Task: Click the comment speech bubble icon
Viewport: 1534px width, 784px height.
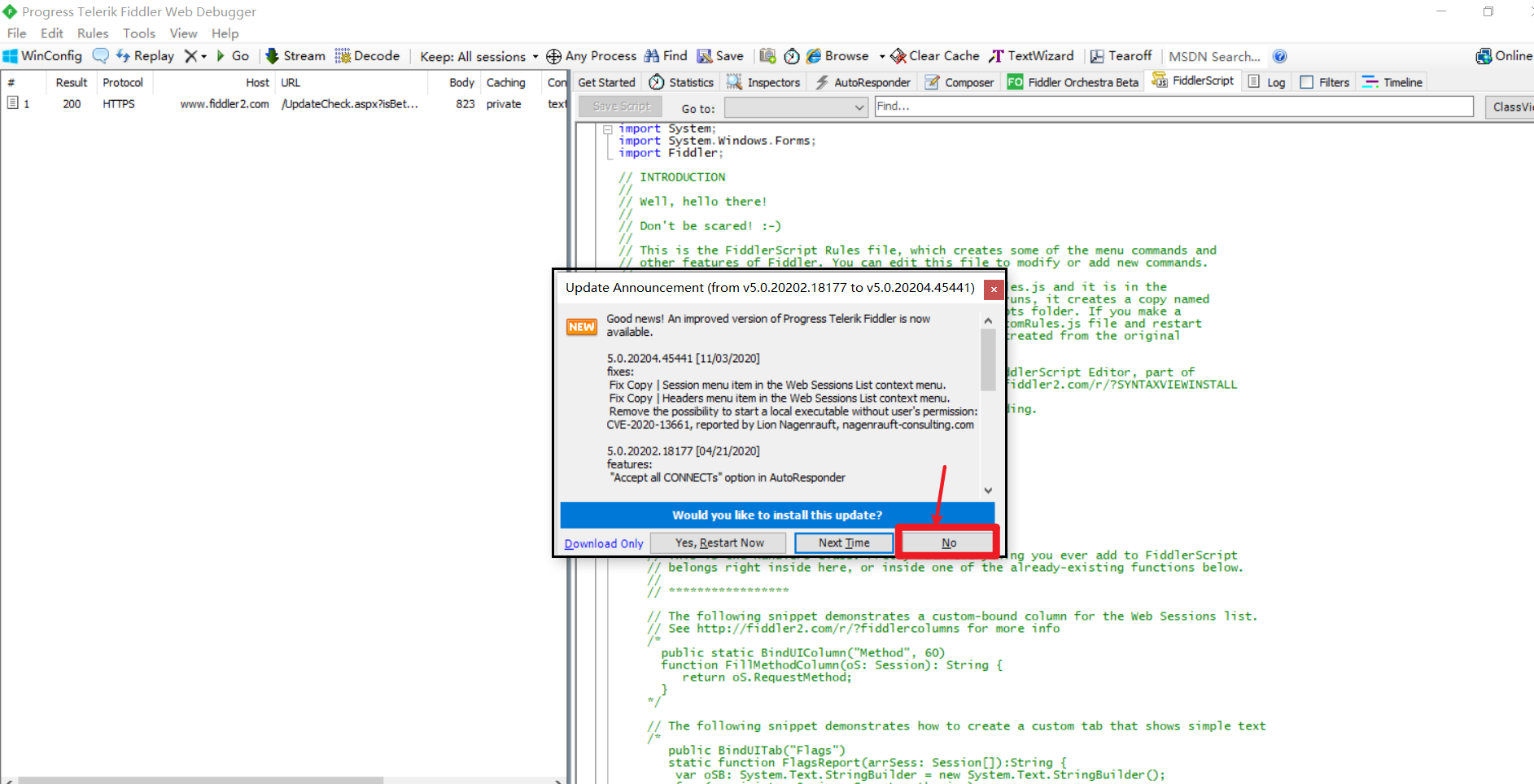Action: click(x=100, y=56)
